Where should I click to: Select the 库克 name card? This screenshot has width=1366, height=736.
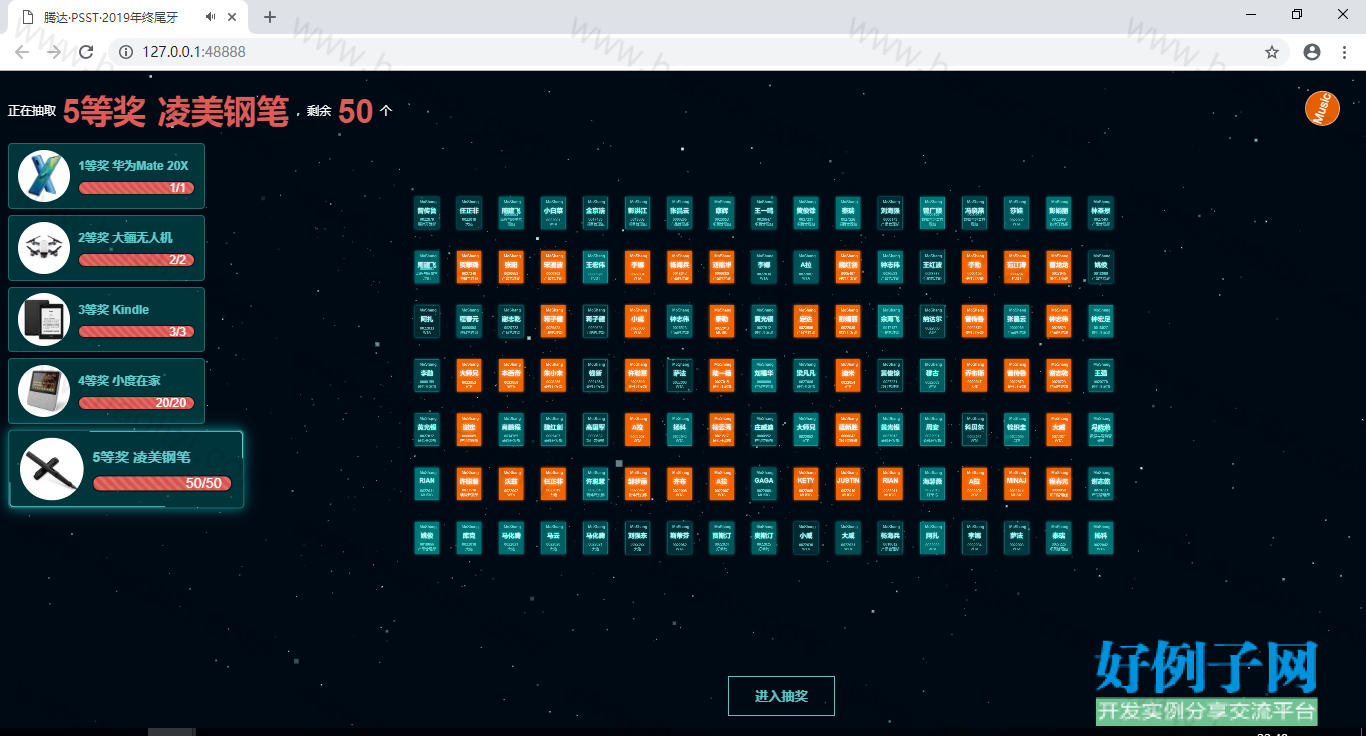470,537
